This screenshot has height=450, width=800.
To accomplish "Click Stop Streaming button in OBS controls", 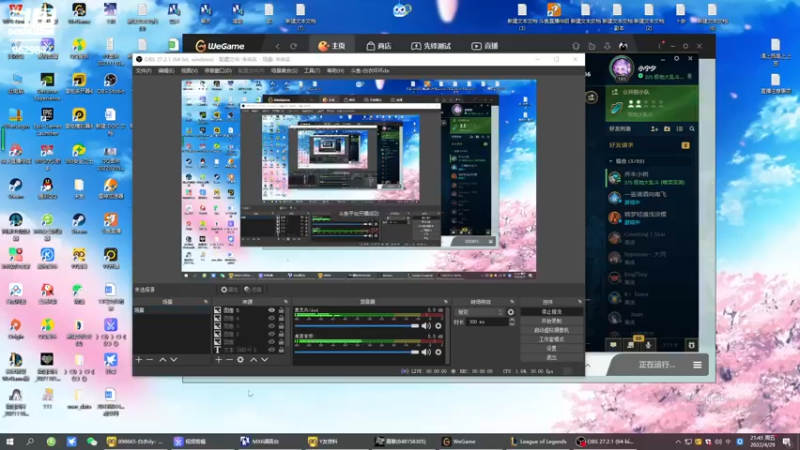I will pyautogui.click(x=552, y=312).
